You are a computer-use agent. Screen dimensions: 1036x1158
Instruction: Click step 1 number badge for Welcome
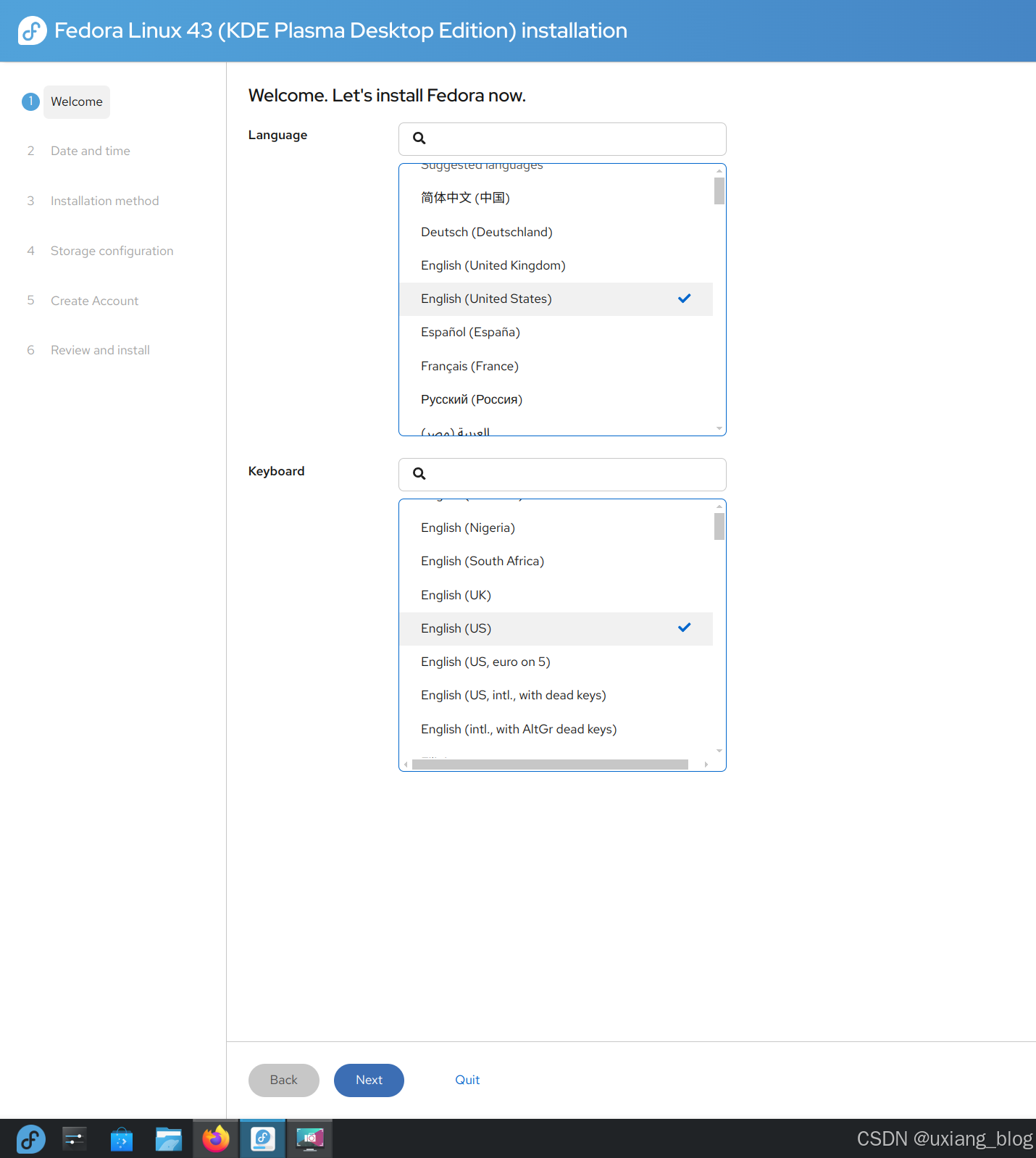(x=30, y=101)
